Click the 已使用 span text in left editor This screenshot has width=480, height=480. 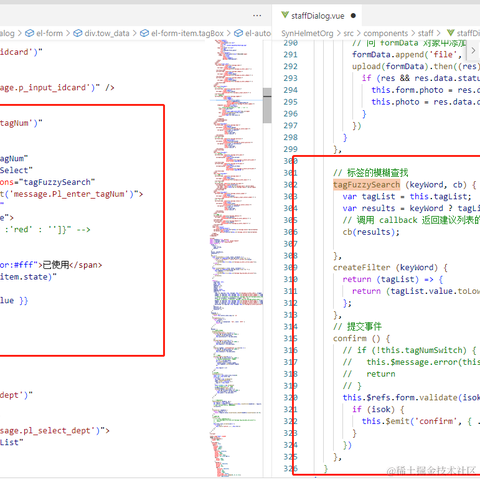(56, 265)
